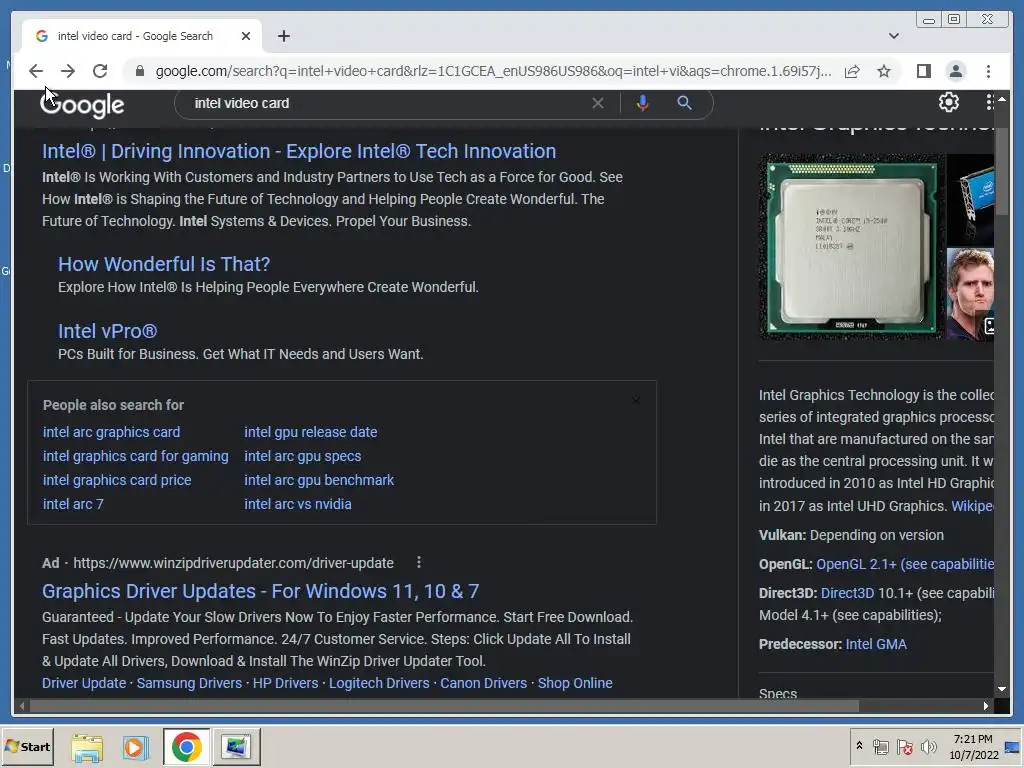Click the vertical scrollbar down arrow

[1002, 689]
